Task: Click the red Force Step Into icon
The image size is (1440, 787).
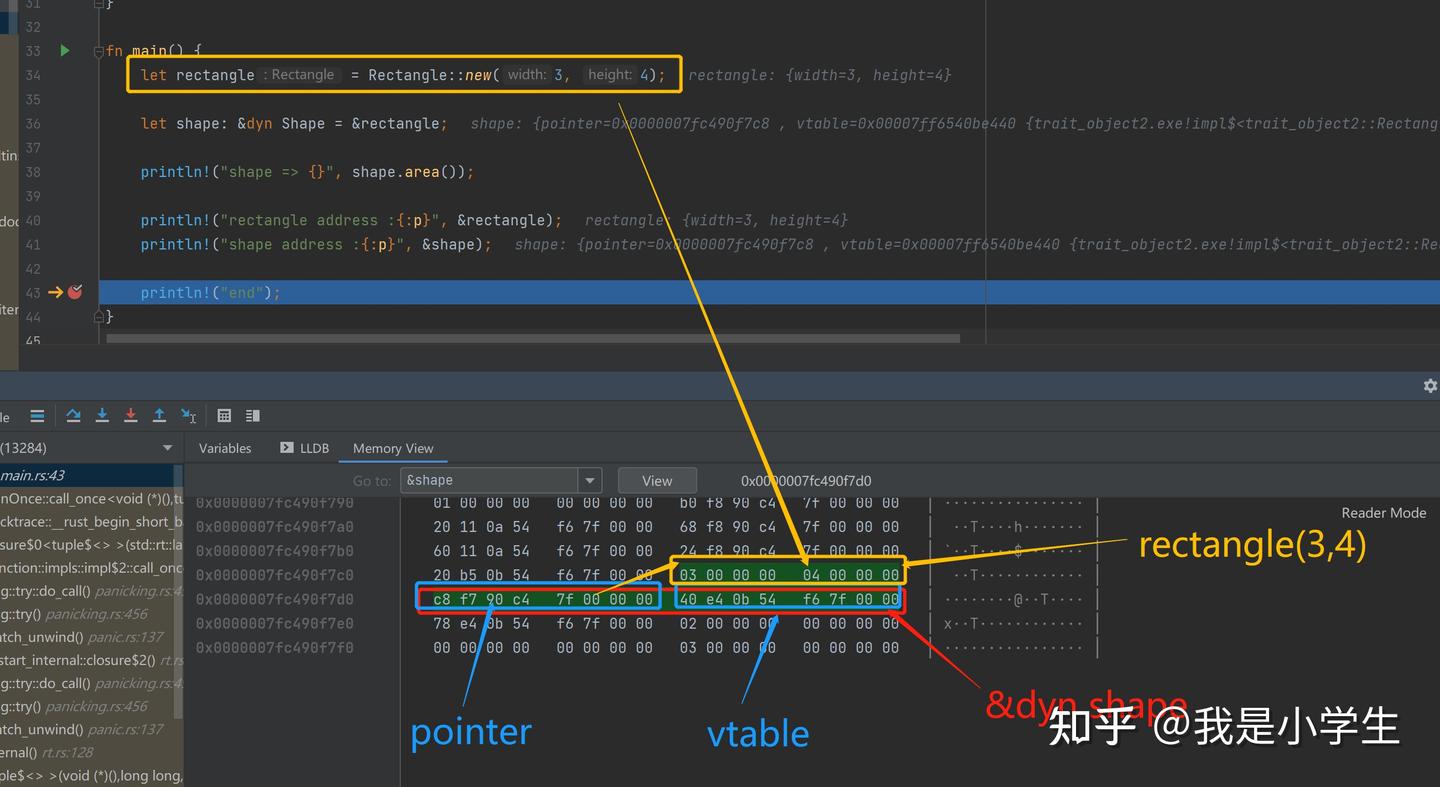Action: click(130, 416)
